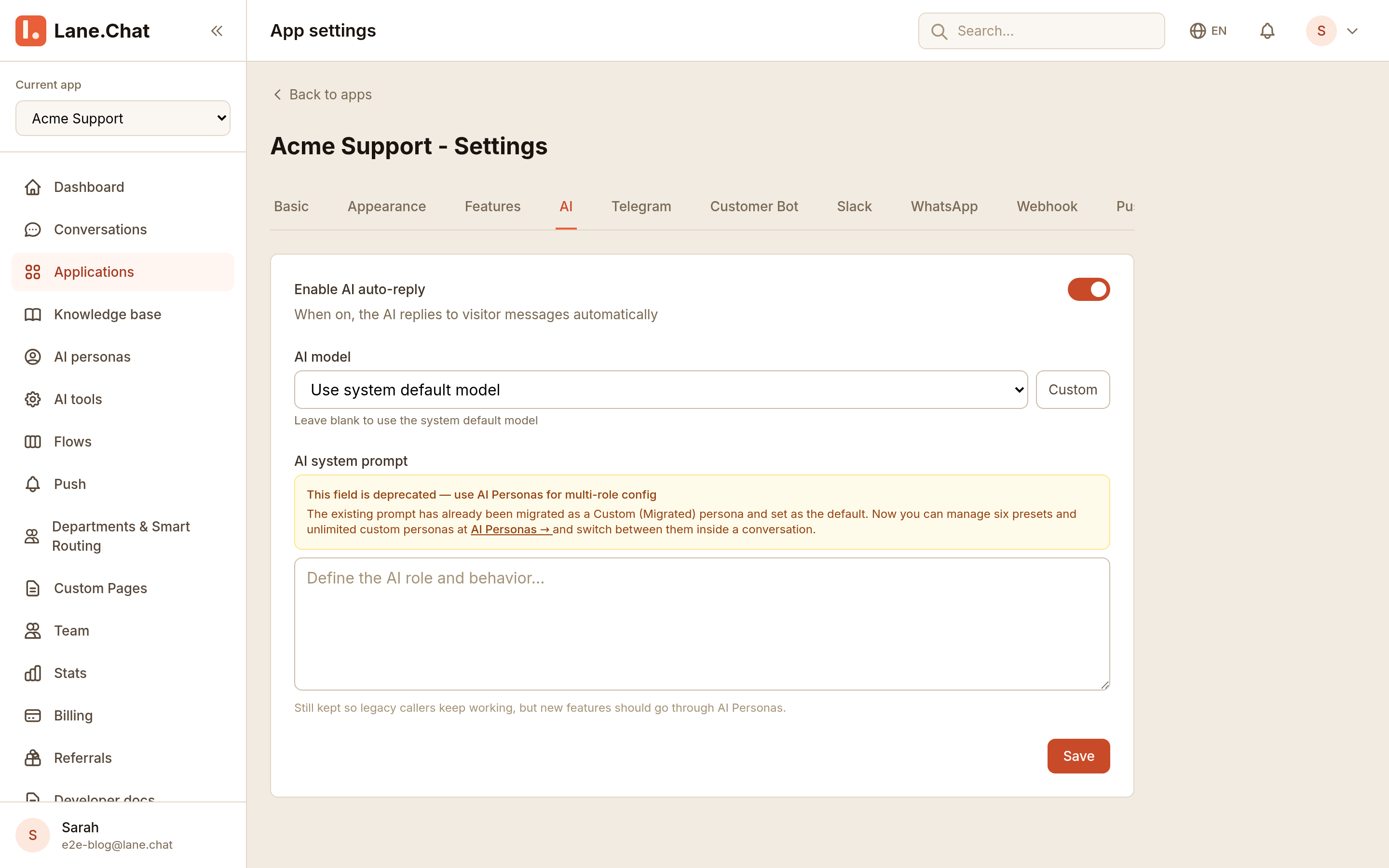Click the Custom Pages document icon
1389x868 pixels.
[33, 588]
